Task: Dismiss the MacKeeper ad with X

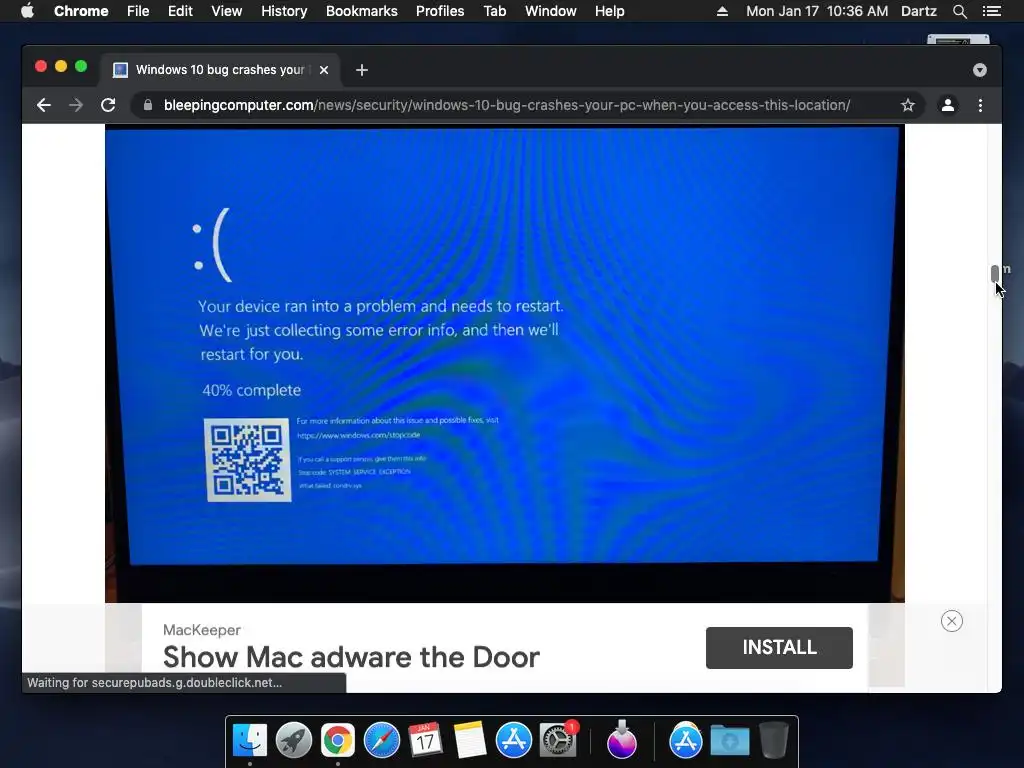Action: pyautogui.click(x=952, y=621)
